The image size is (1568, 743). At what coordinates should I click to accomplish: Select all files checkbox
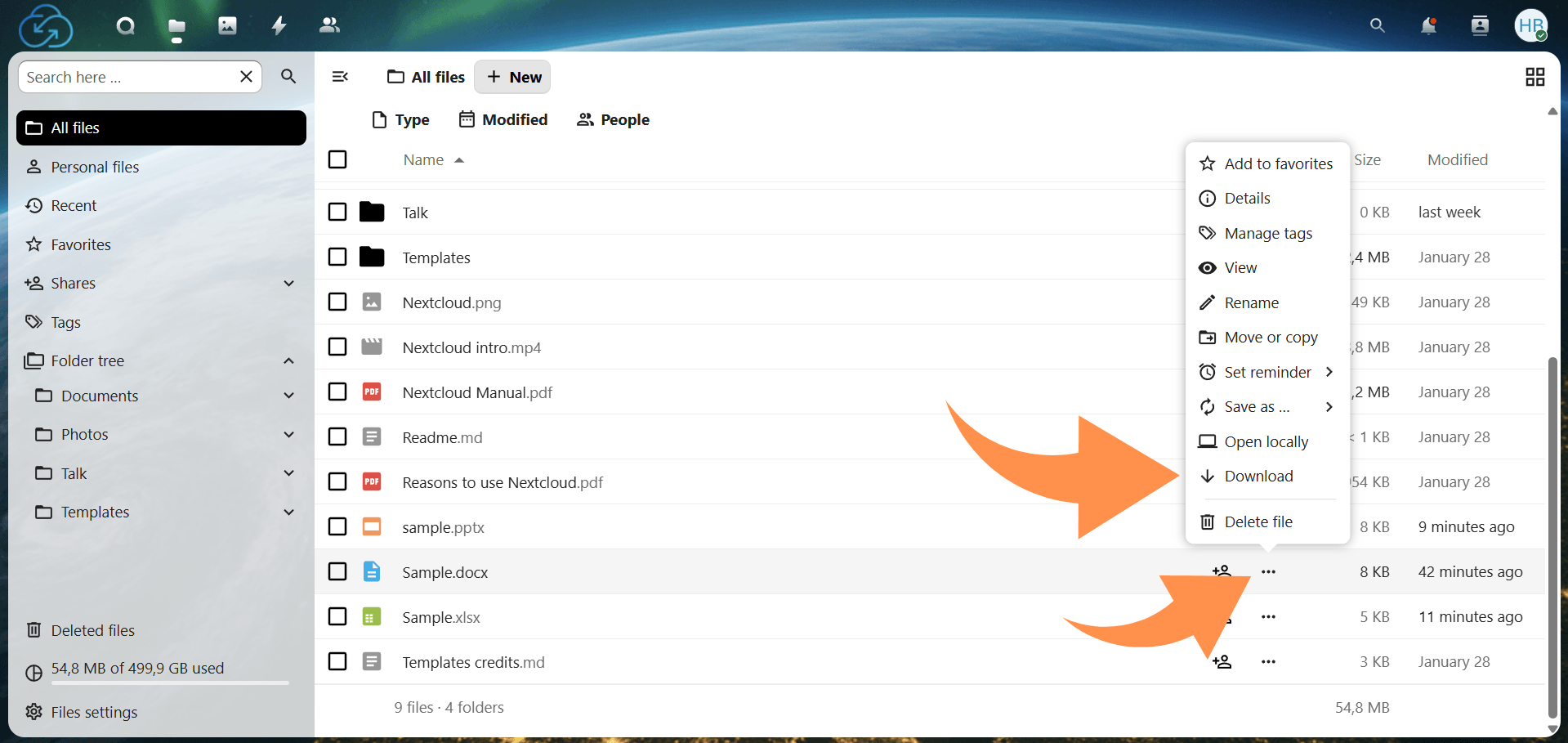(337, 159)
